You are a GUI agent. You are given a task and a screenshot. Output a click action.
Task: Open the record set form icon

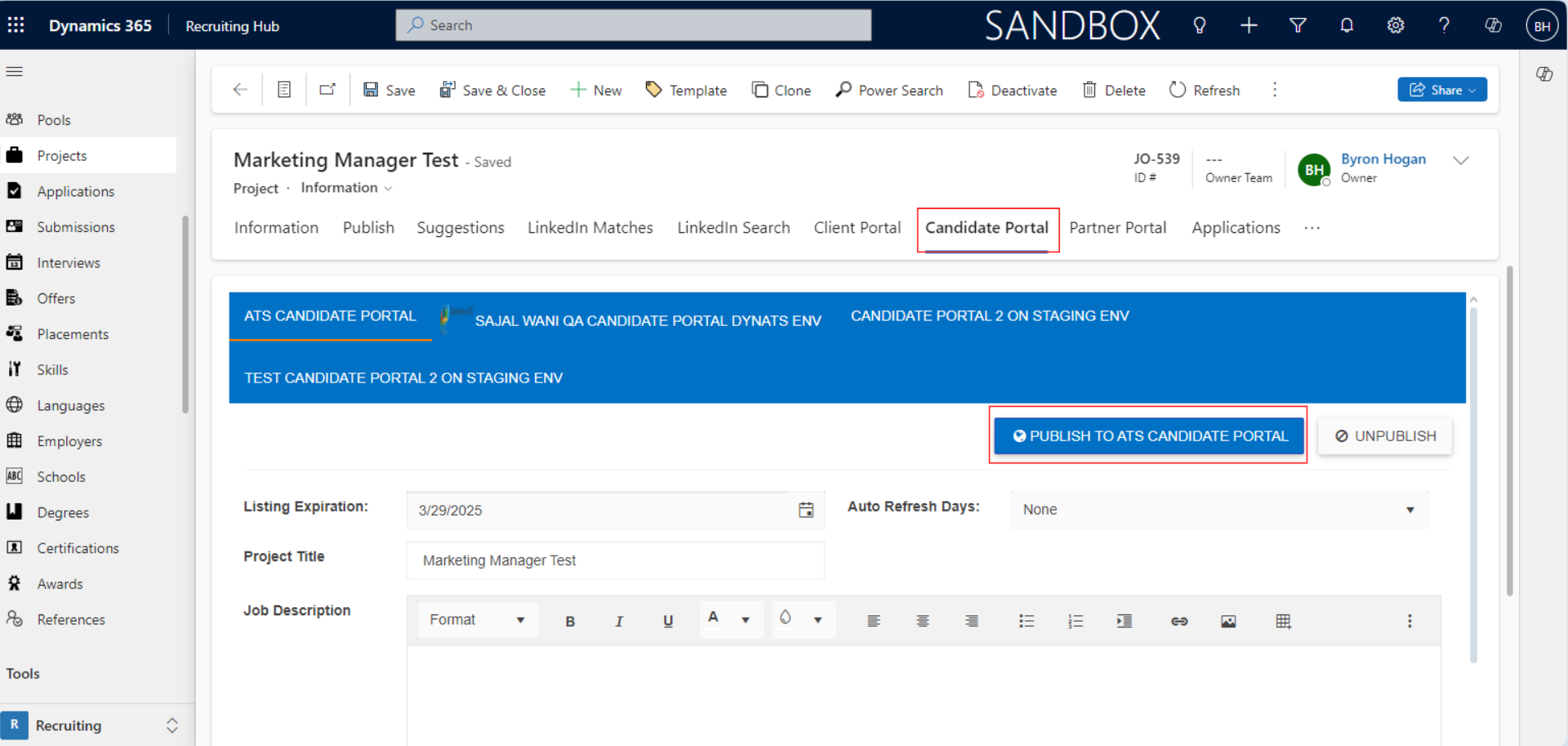click(284, 90)
